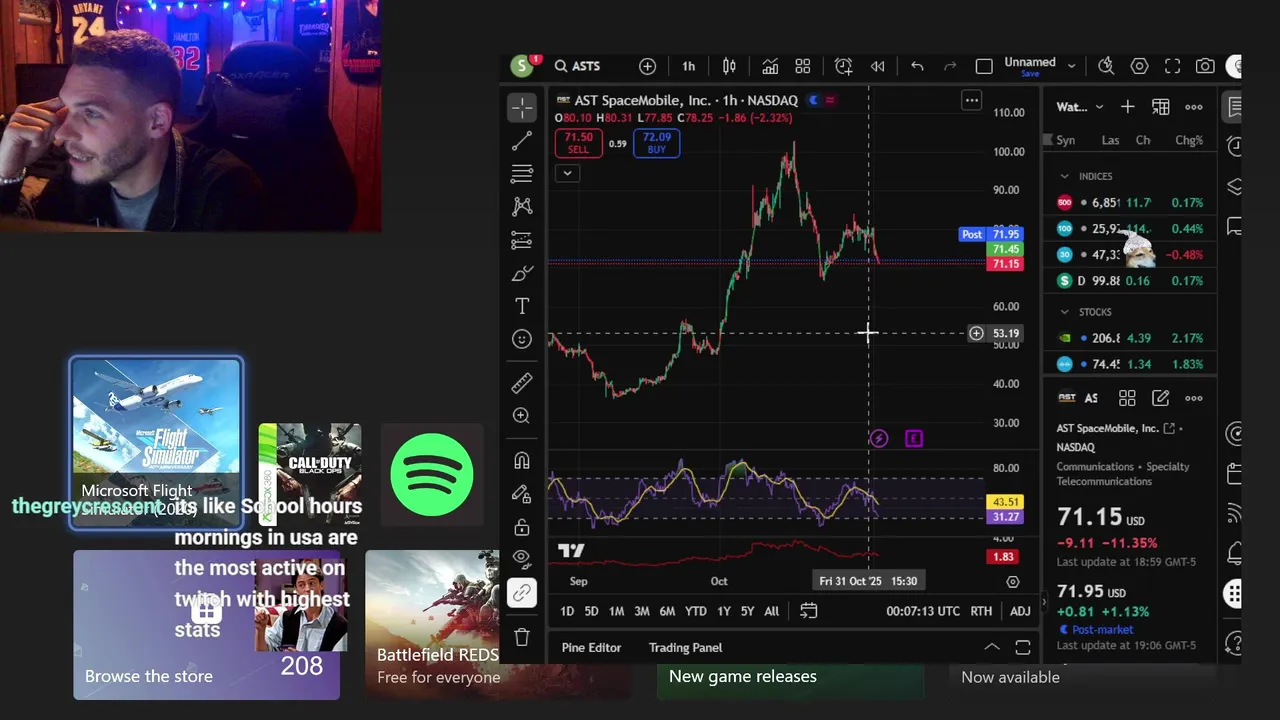Open the go to date calendar
The width and height of the screenshot is (1280, 720).
coord(808,611)
